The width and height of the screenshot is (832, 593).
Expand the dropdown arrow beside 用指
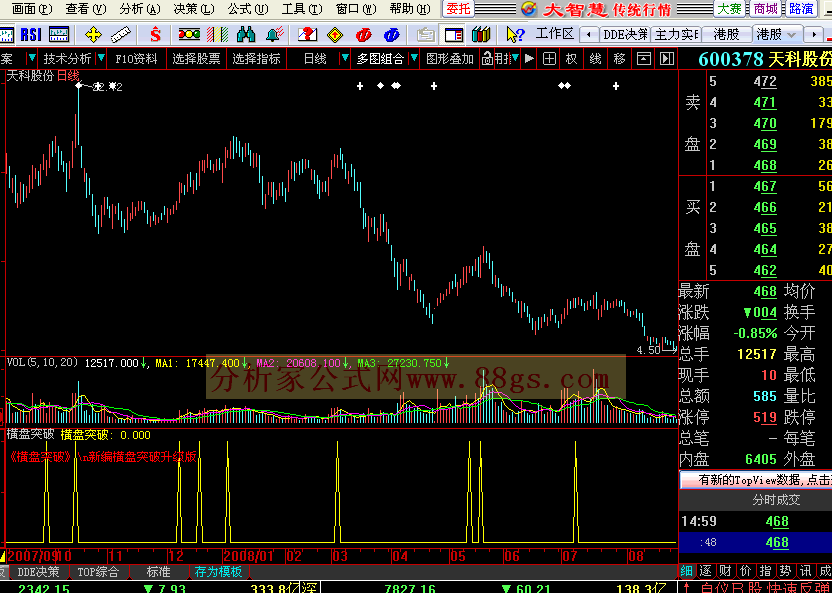pos(515,58)
